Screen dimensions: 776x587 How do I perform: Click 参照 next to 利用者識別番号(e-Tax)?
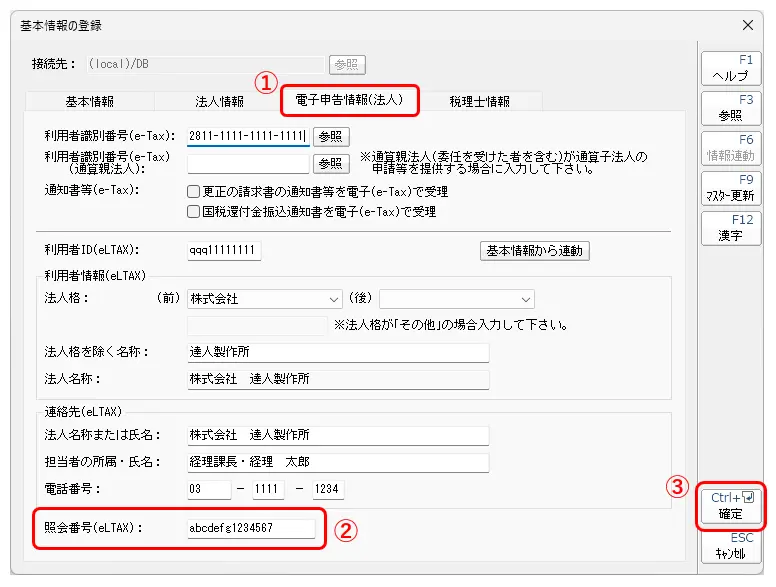point(331,136)
